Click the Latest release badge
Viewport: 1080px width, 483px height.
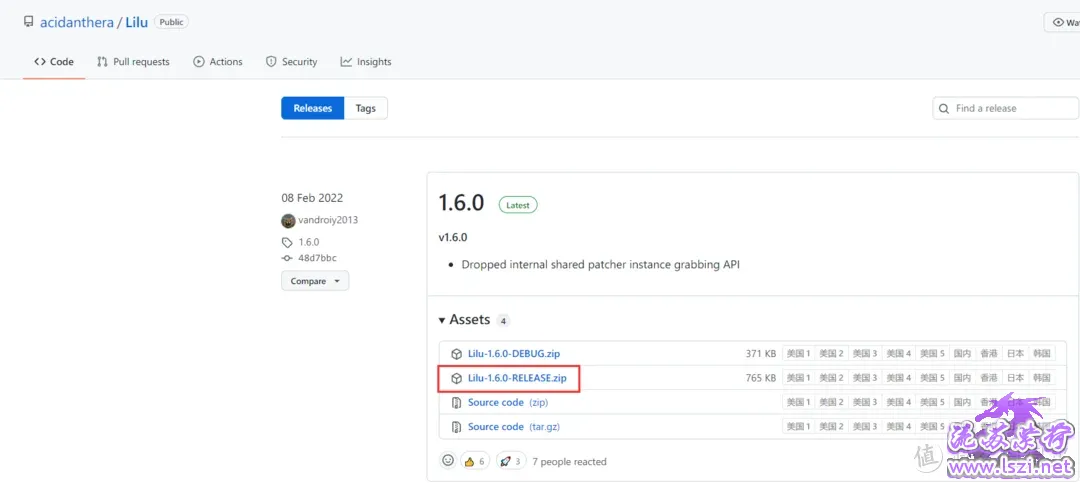pyautogui.click(x=518, y=205)
